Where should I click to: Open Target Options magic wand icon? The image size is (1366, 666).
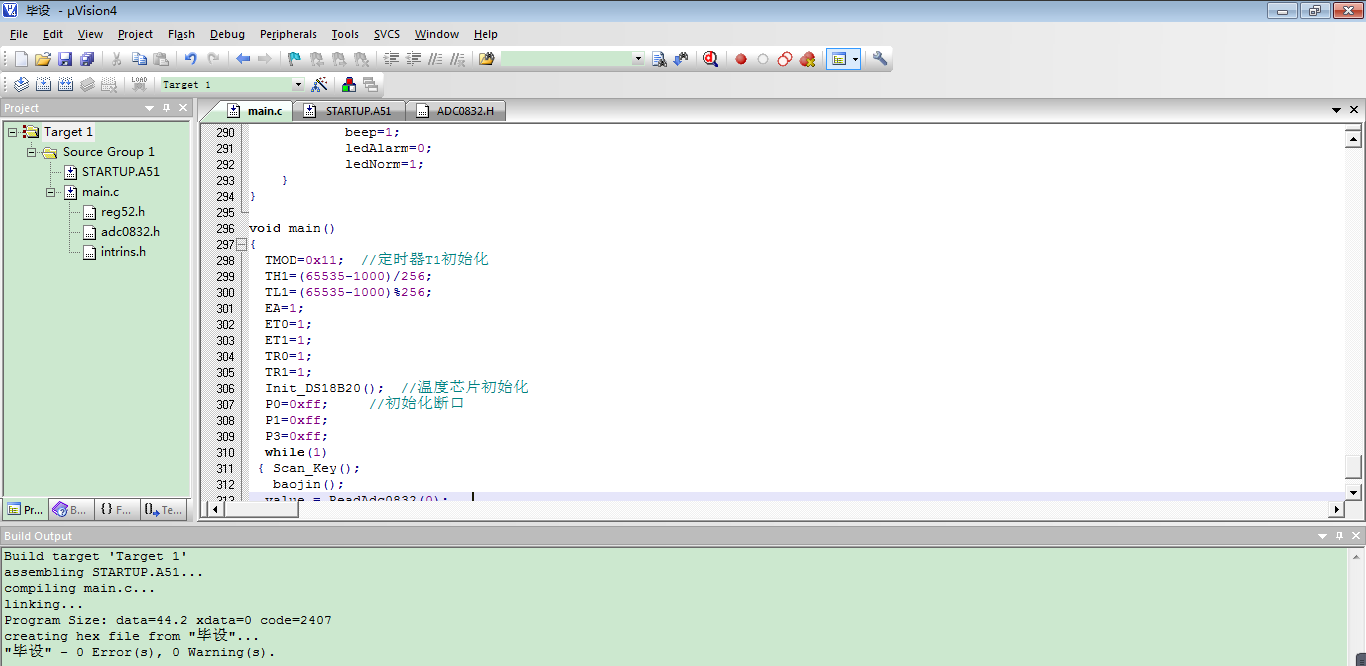320,85
